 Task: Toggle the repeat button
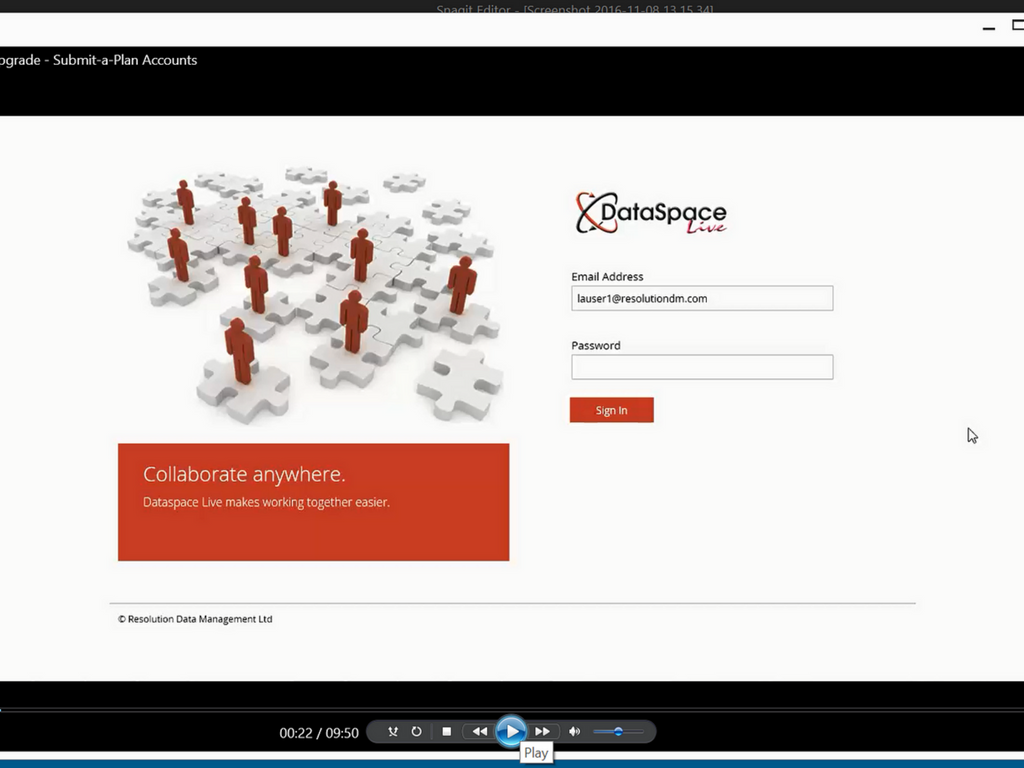tap(416, 731)
